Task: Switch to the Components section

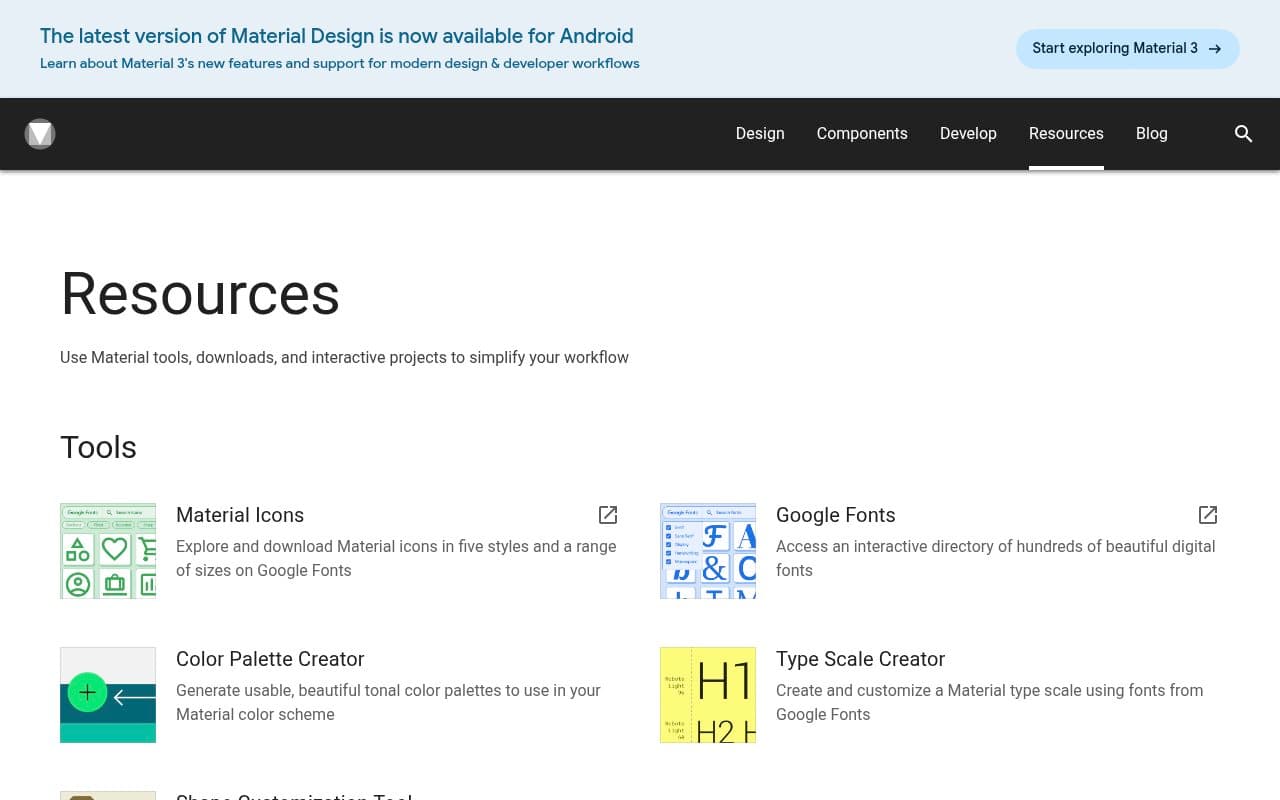Action: [862, 133]
